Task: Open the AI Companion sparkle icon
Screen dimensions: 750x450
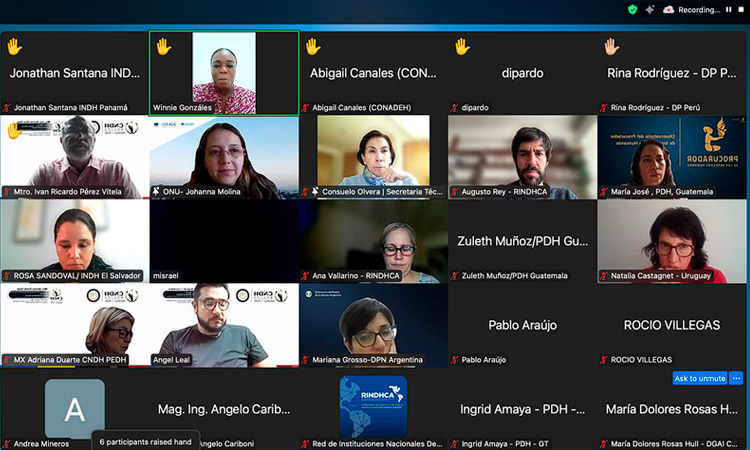Action: (651, 9)
